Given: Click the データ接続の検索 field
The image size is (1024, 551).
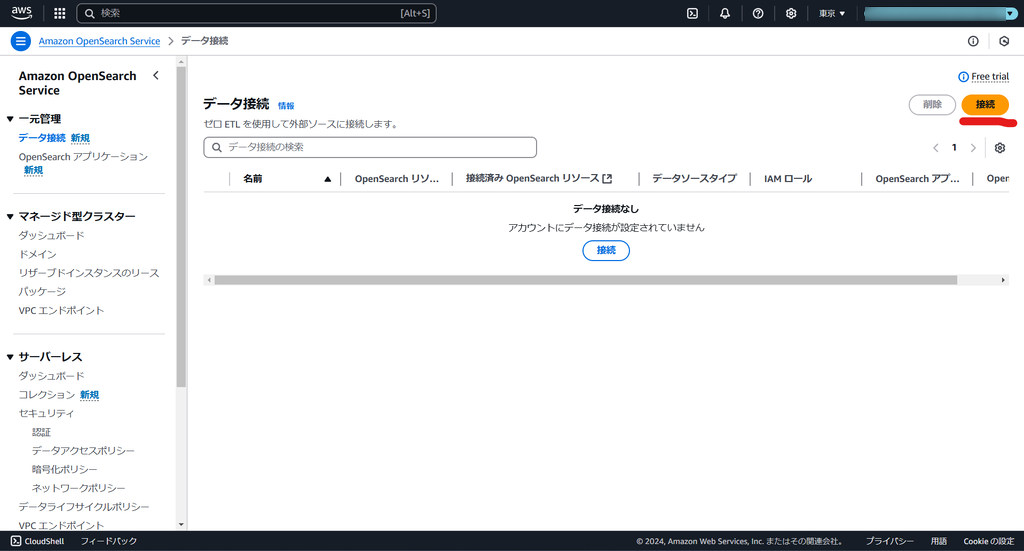Looking at the screenshot, I should 370,147.
